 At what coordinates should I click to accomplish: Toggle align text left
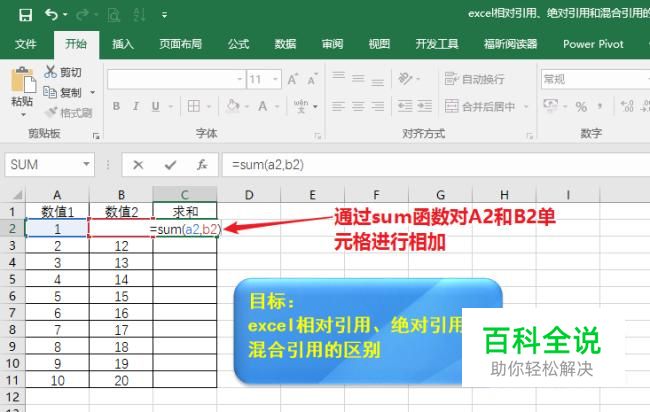pos(339,107)
